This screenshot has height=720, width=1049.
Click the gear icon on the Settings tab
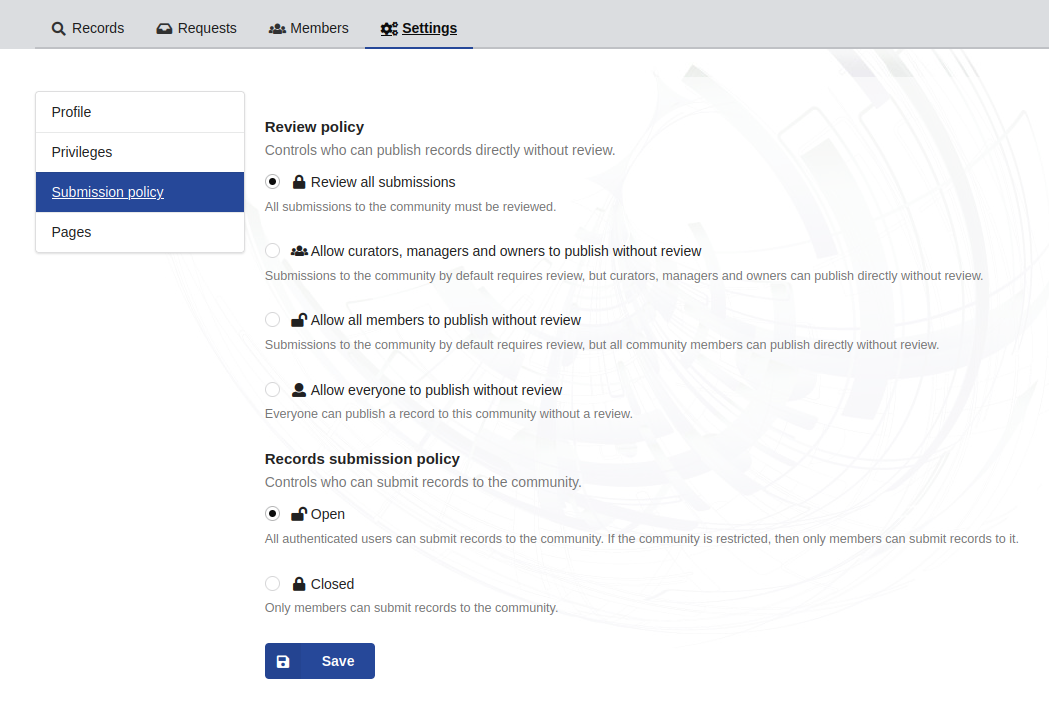(x=389, y=28)
